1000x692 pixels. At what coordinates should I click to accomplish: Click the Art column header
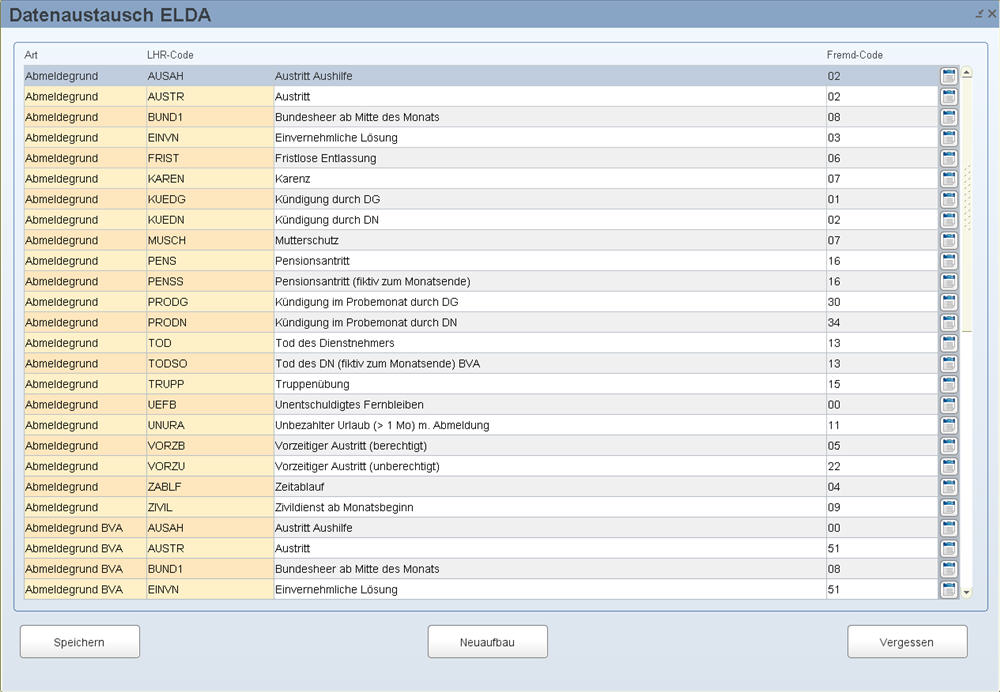(x=31, y=55)
